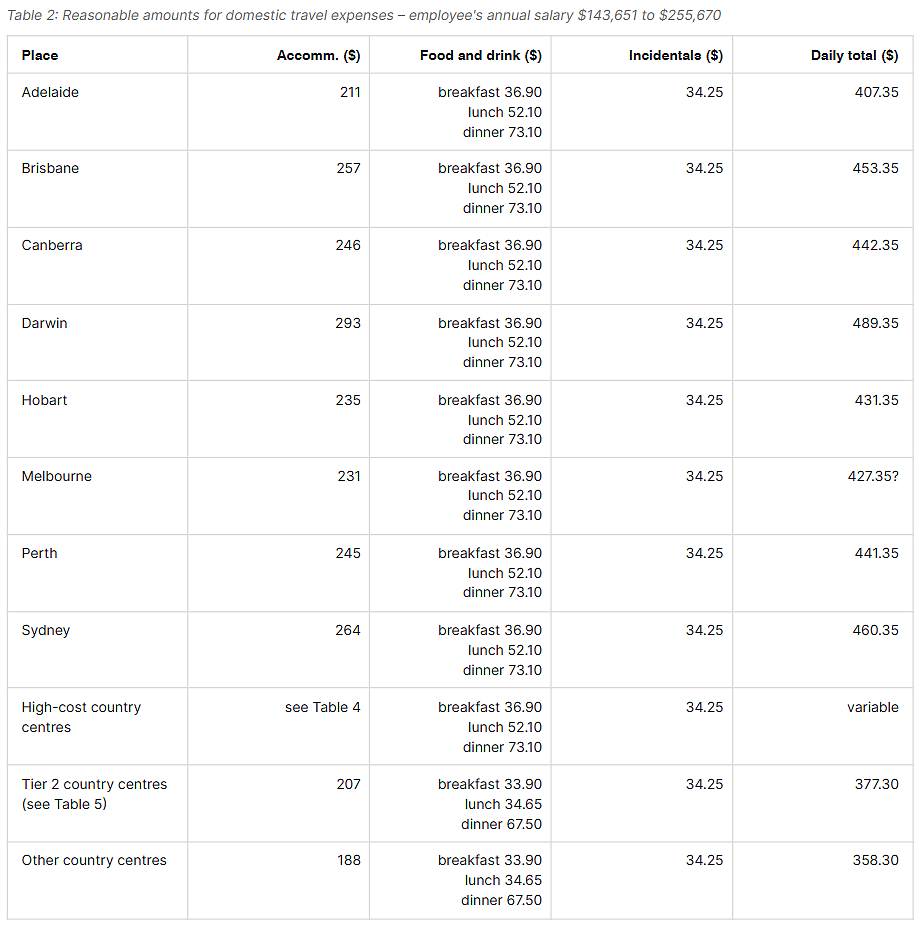Click Melbourne daily total 427.35?
Image resolution: width=922 pixels, height=927 pixels.
[872, 477]
